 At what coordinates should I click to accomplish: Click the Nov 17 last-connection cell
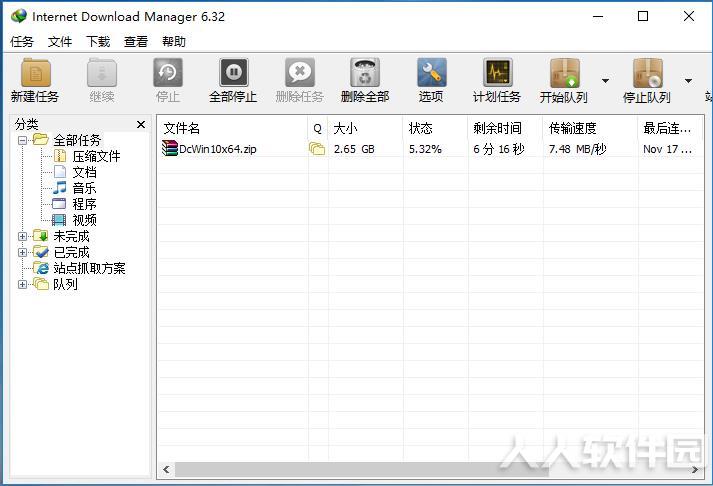point(667,149)
